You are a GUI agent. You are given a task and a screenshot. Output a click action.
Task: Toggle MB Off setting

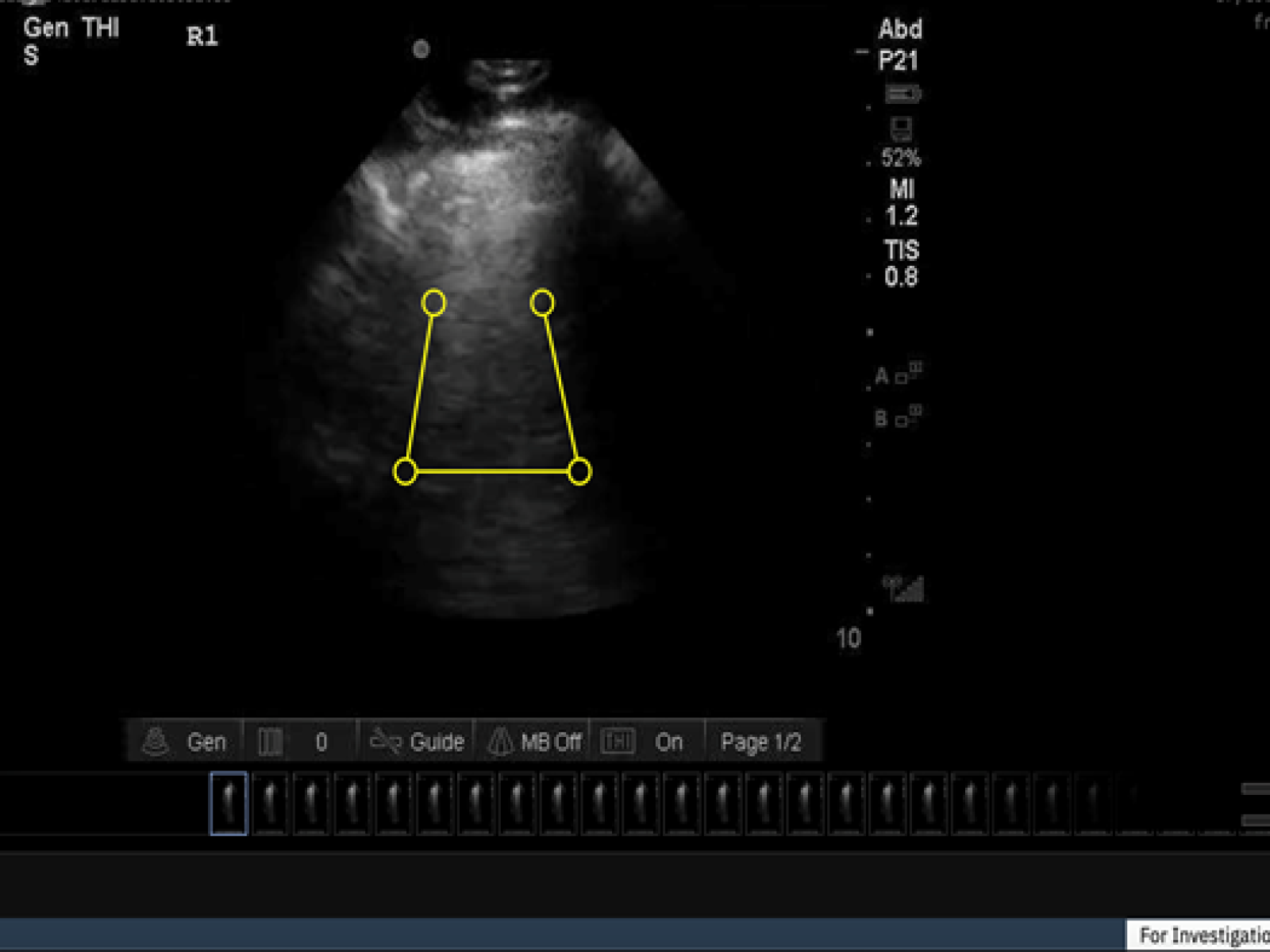pyautogui.click(x=551, y=742)
